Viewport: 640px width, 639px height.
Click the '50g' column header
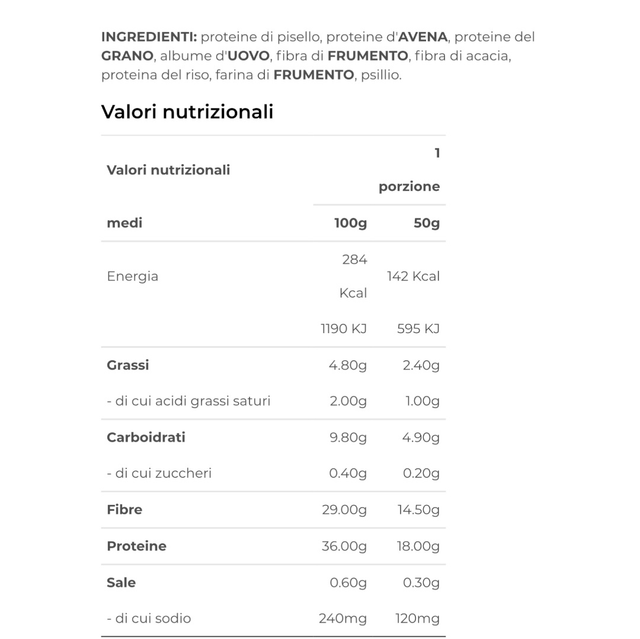coord(426,223)
